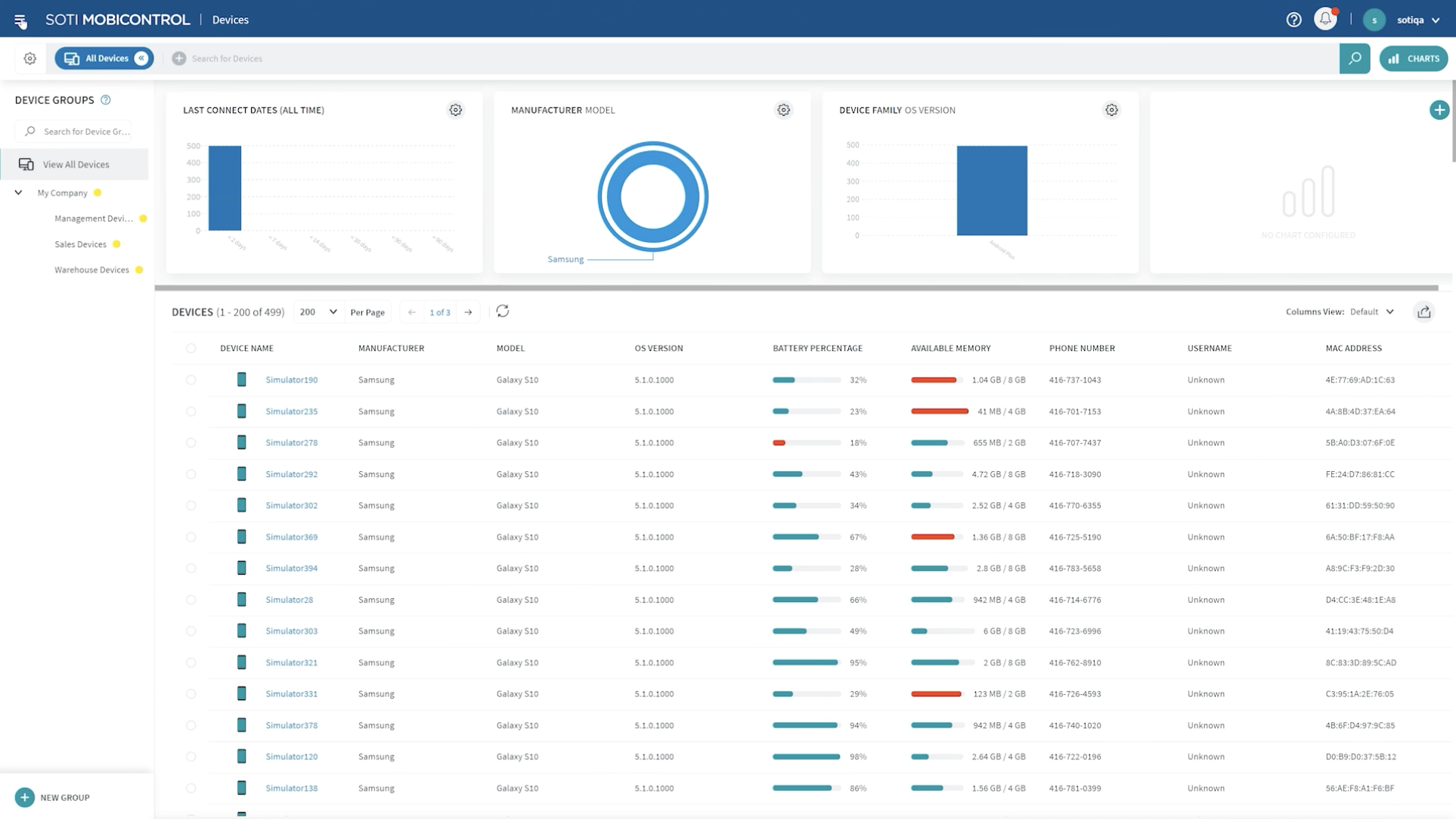
Task: Open Device Family chart settings gear
Action: point(1111,110)
